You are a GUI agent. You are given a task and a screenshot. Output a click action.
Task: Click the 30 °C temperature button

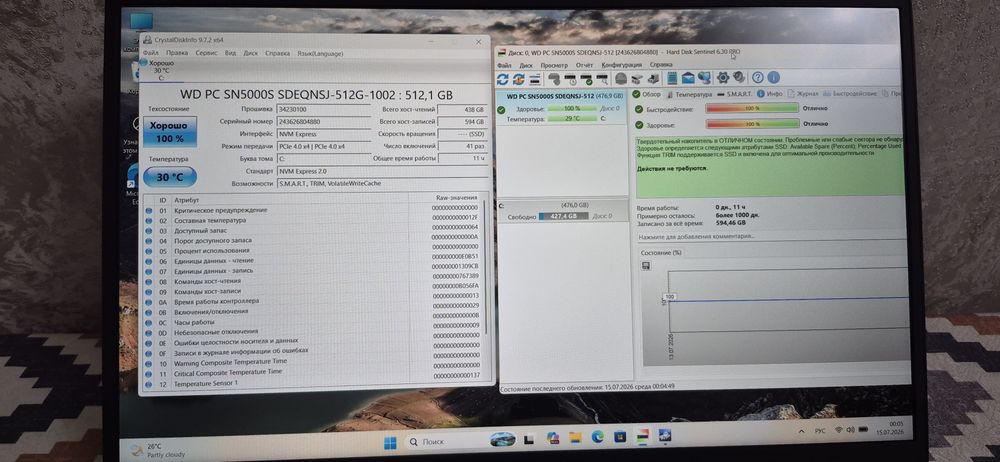click(x=170, y=177)
